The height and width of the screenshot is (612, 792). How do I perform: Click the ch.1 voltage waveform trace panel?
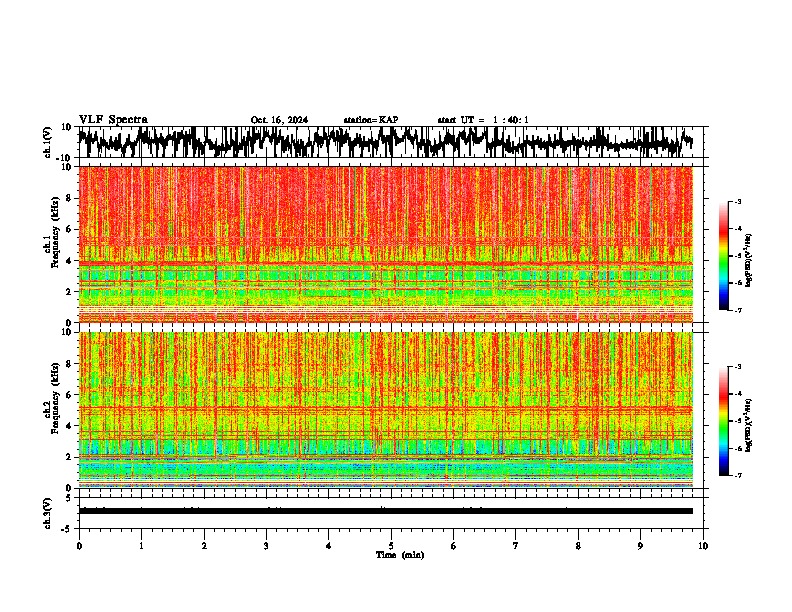tap(390, 142)
